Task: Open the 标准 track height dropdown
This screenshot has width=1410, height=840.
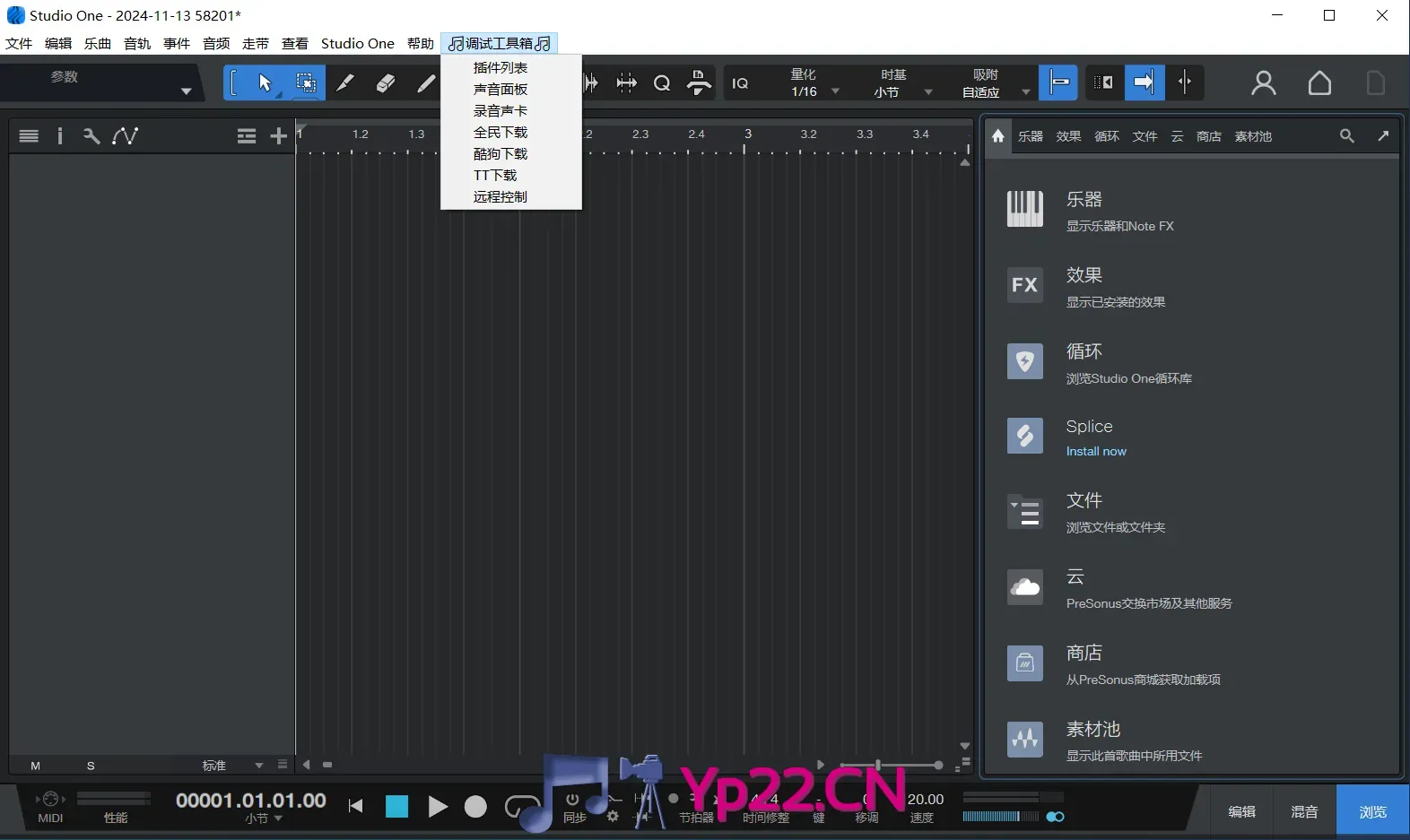Action: tap(231, 766)
